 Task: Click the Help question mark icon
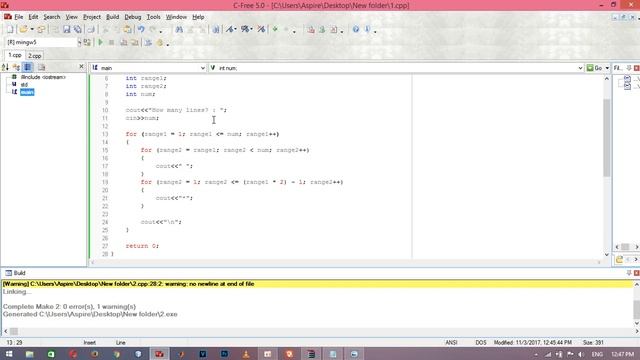pyautogui.click(x=356, y=29)
